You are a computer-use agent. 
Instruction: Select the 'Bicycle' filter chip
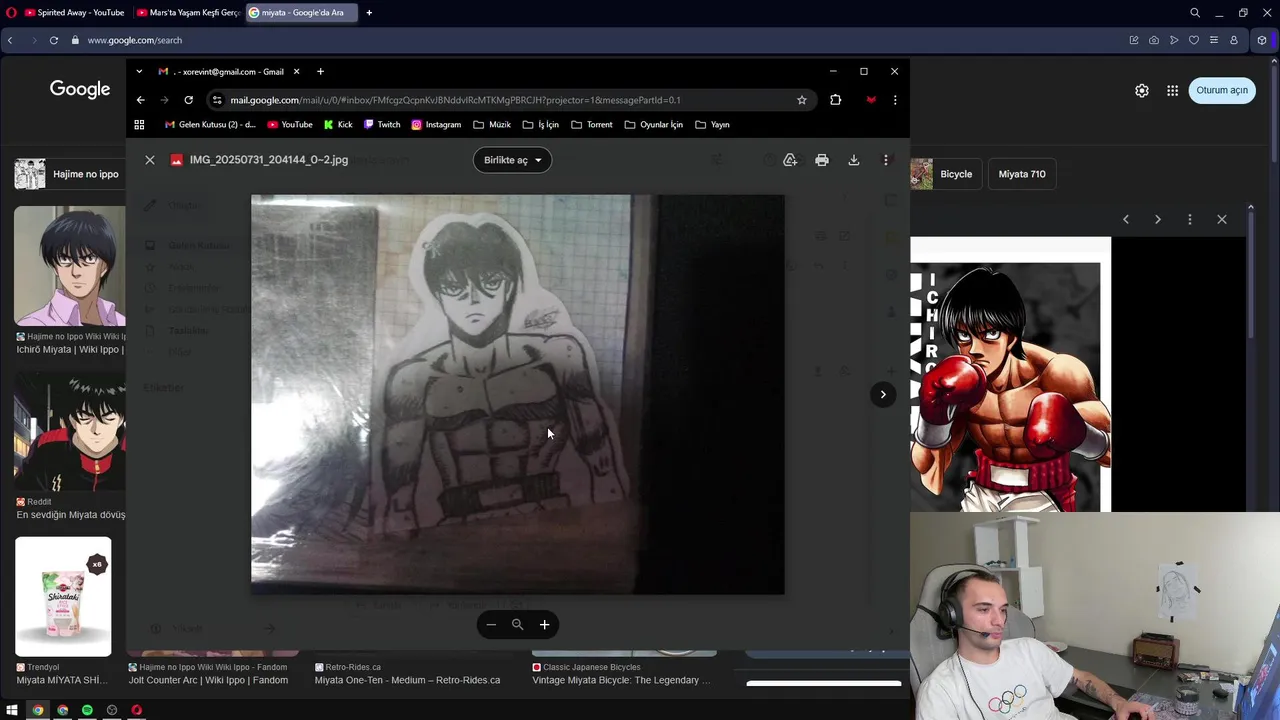click(x=945, y=174)
